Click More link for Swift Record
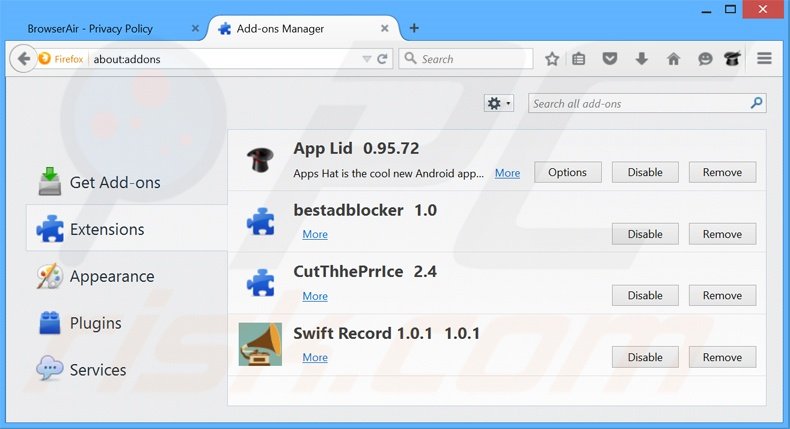790x429 pixels. click(315, 357)
